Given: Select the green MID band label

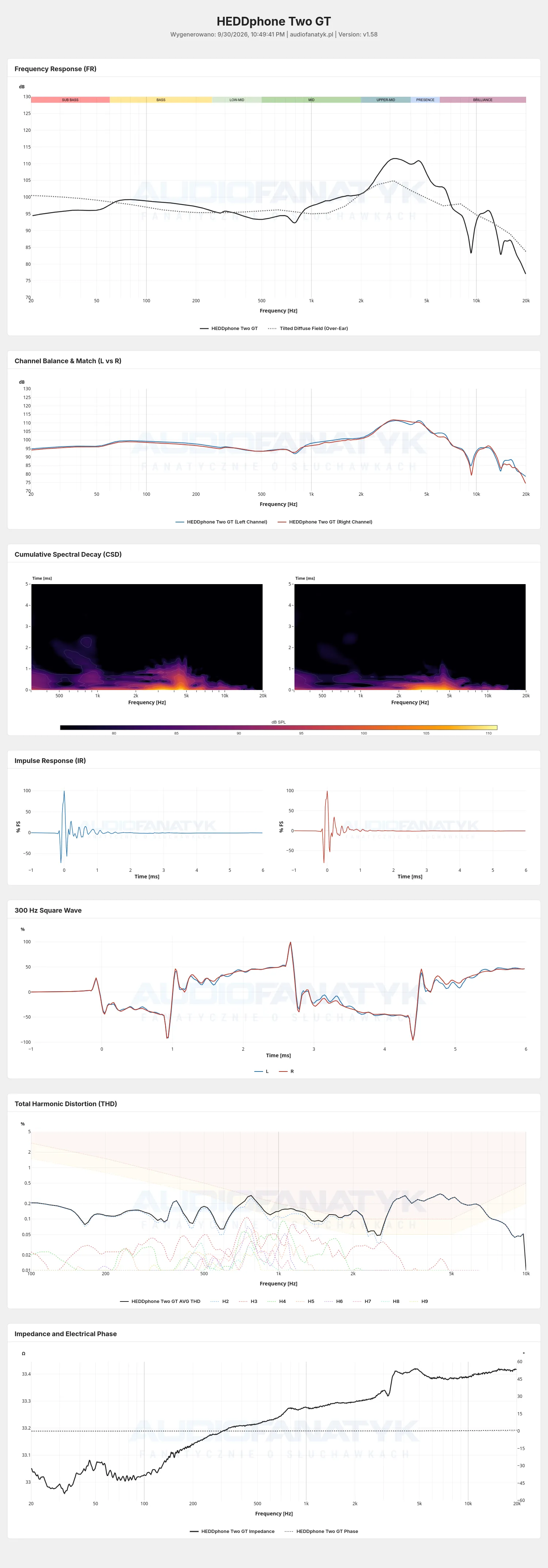Looking at the screenshot, I should (311, 100).
